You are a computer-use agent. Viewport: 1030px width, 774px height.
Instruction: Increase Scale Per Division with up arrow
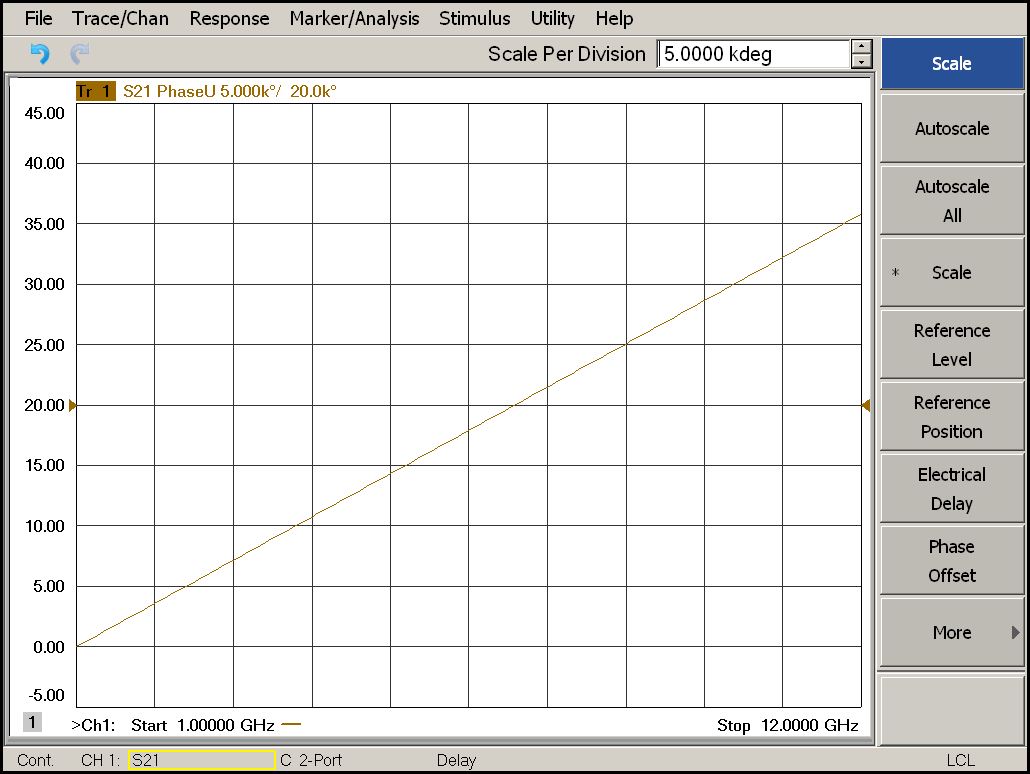coord(861,46)
